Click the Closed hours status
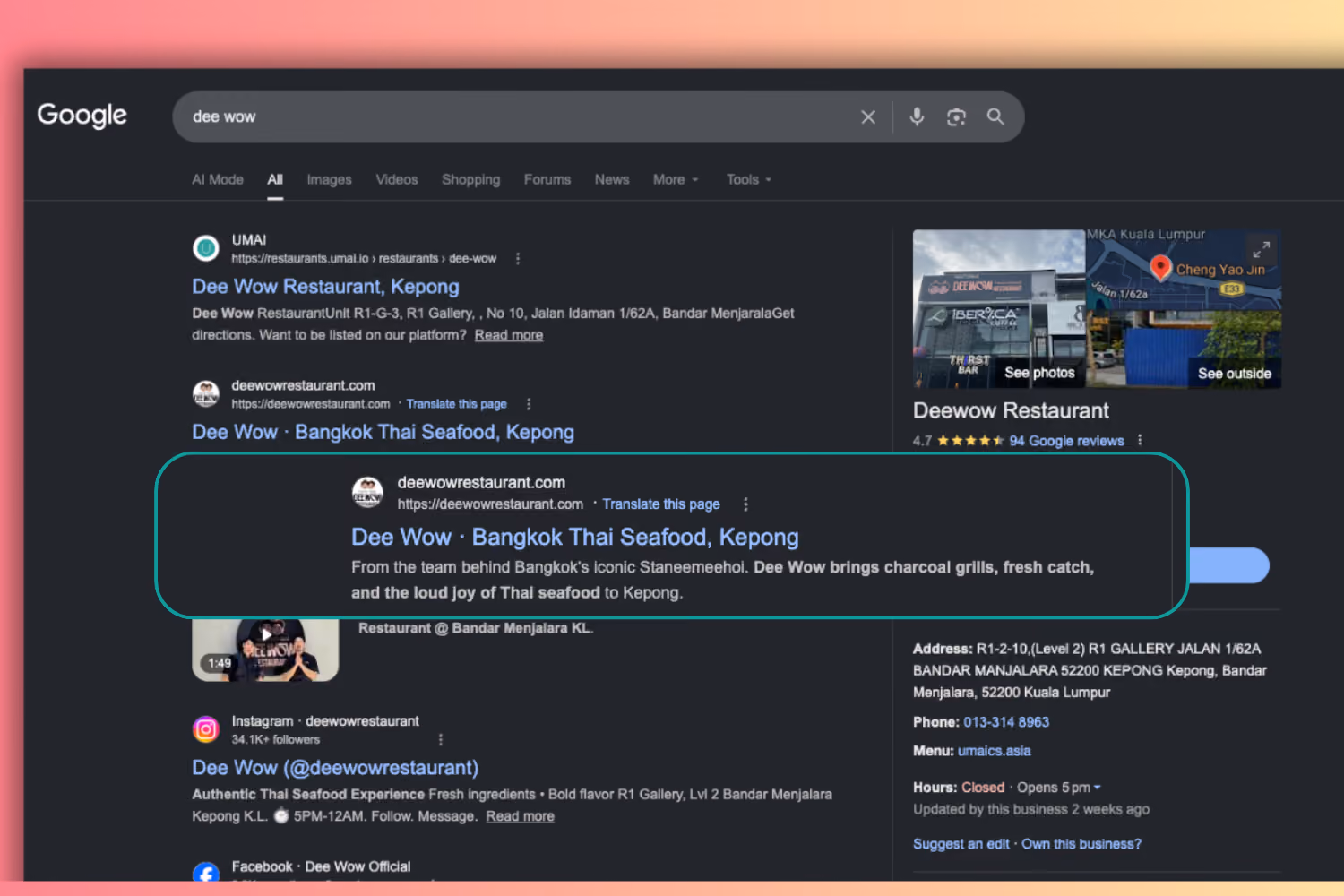Screen dimensions: 1344x896 pos(983,788)
